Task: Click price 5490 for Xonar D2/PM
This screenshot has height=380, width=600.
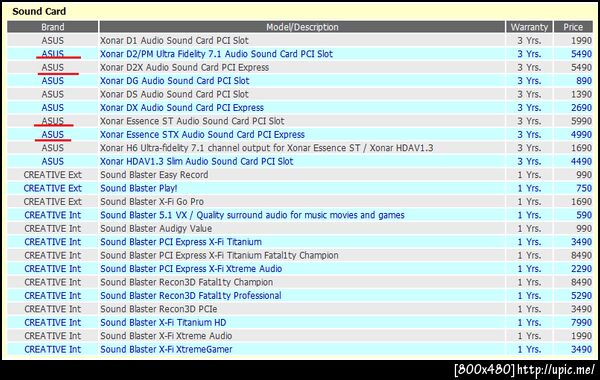Action: [581, 54]
